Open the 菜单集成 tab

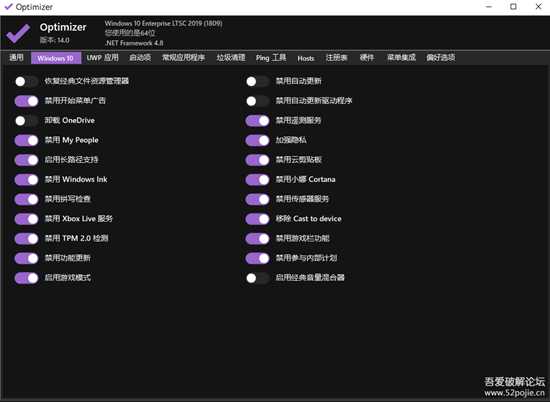coord(401,58)
